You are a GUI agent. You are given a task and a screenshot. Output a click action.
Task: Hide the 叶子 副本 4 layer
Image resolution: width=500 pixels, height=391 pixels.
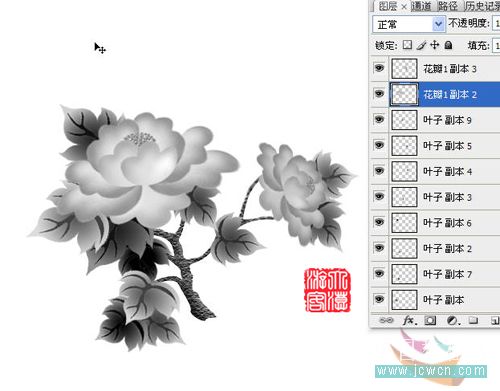click(x=379, y=171)
